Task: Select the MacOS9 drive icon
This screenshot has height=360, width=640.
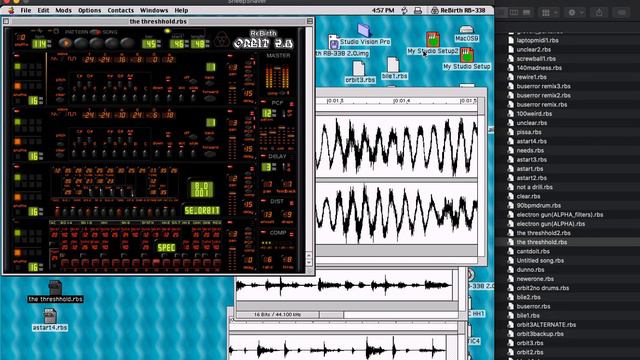Action: click(x=467, y=30)
